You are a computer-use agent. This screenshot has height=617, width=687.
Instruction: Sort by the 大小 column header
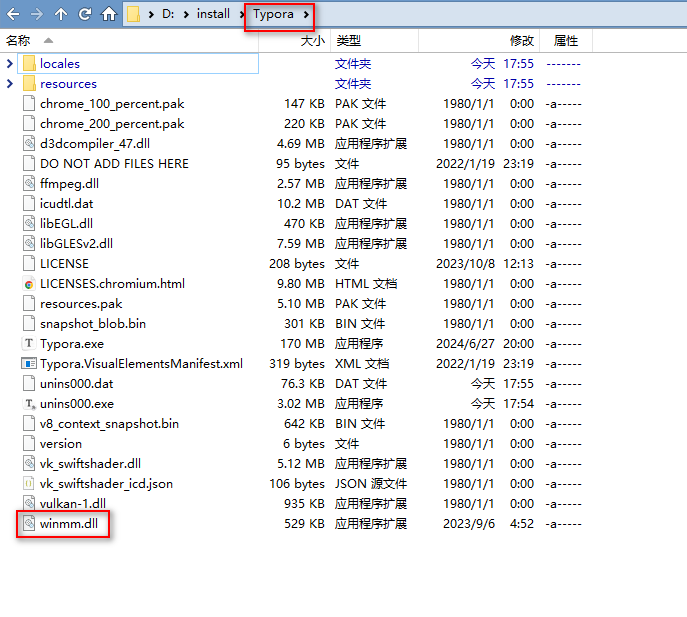tap(312, 41)
